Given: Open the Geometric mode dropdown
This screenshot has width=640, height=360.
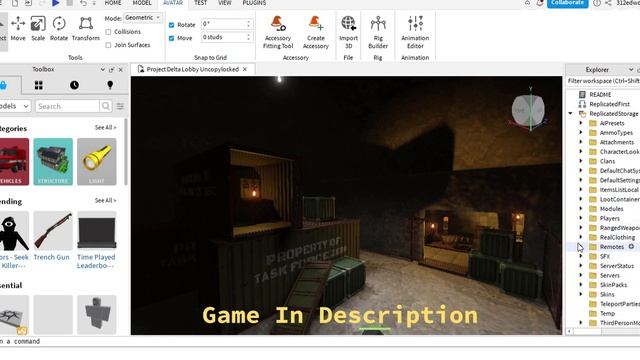Looking at the screenshot, I should coord(142,18).
